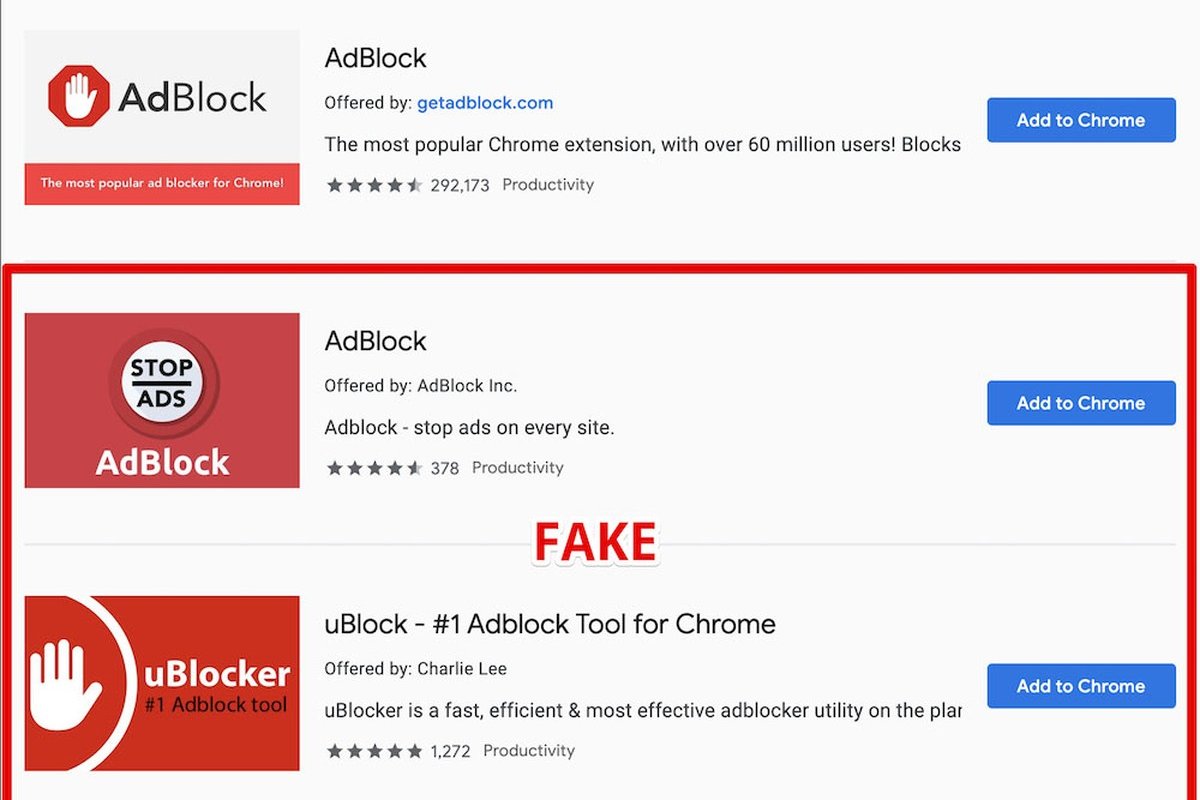The image size is (1200, 800).
Task: Open the uBlock - #1 Adblock Tool title
Action: (550, 624)
